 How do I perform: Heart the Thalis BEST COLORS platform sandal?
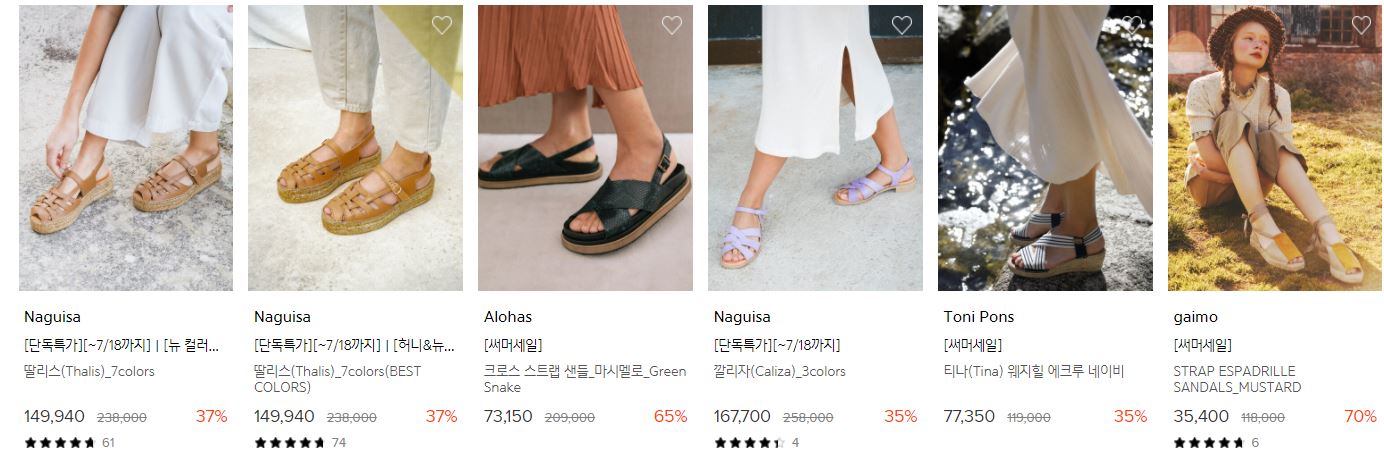click(x=442, y=25)
